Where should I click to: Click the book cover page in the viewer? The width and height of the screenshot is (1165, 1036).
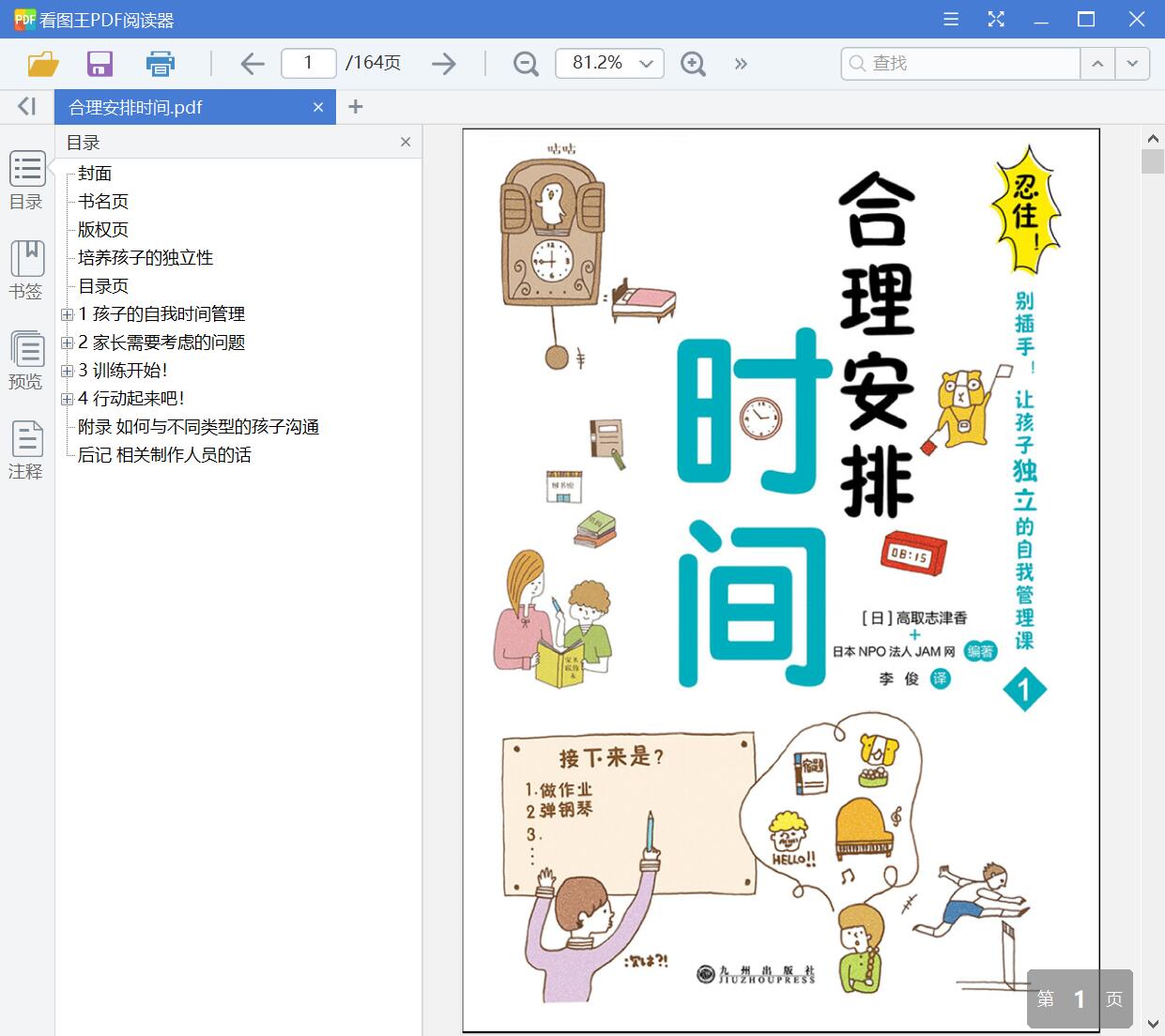tap(781, 580)
